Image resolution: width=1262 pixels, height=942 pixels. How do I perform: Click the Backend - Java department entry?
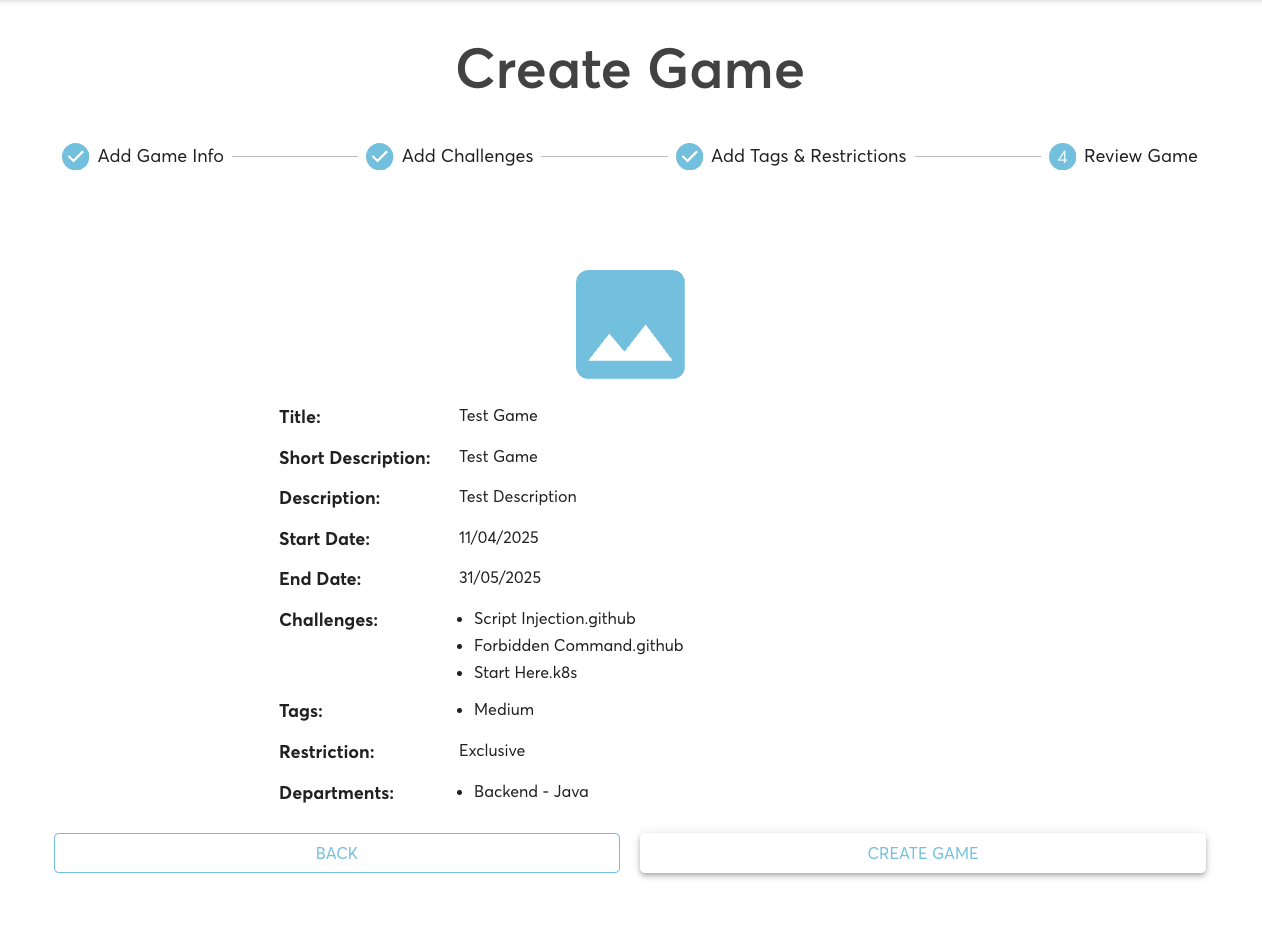point(531,791)
